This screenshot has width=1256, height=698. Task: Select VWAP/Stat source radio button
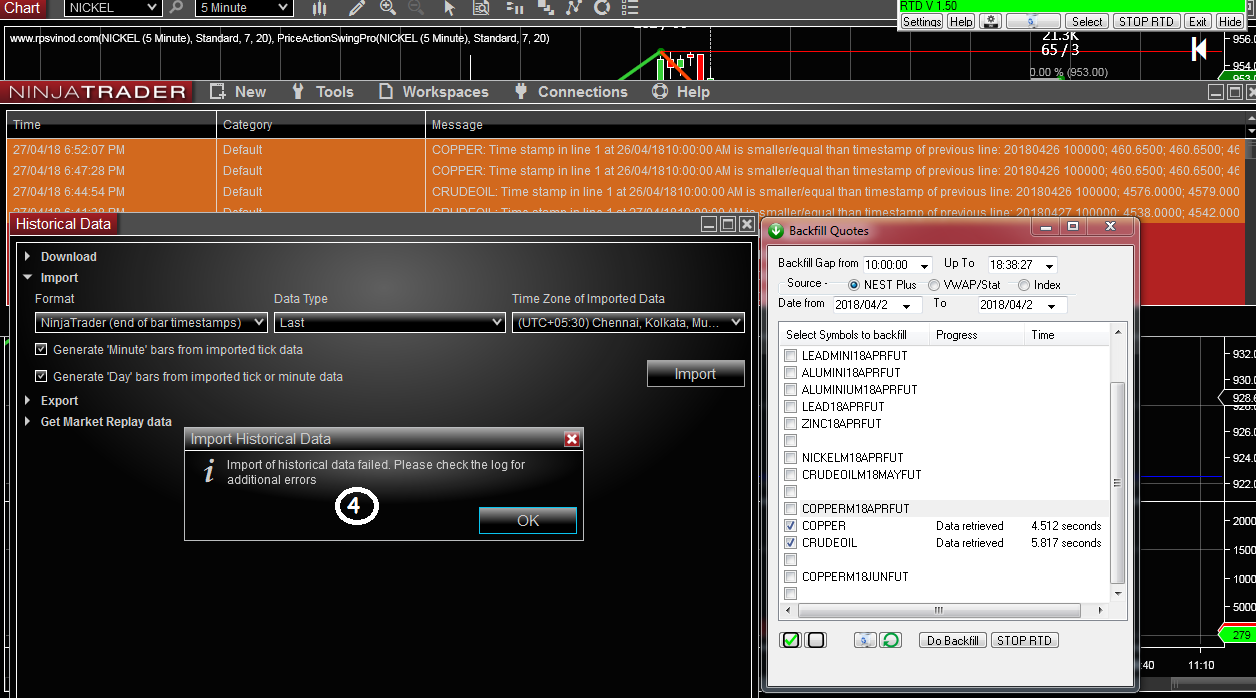coord(934,285)
